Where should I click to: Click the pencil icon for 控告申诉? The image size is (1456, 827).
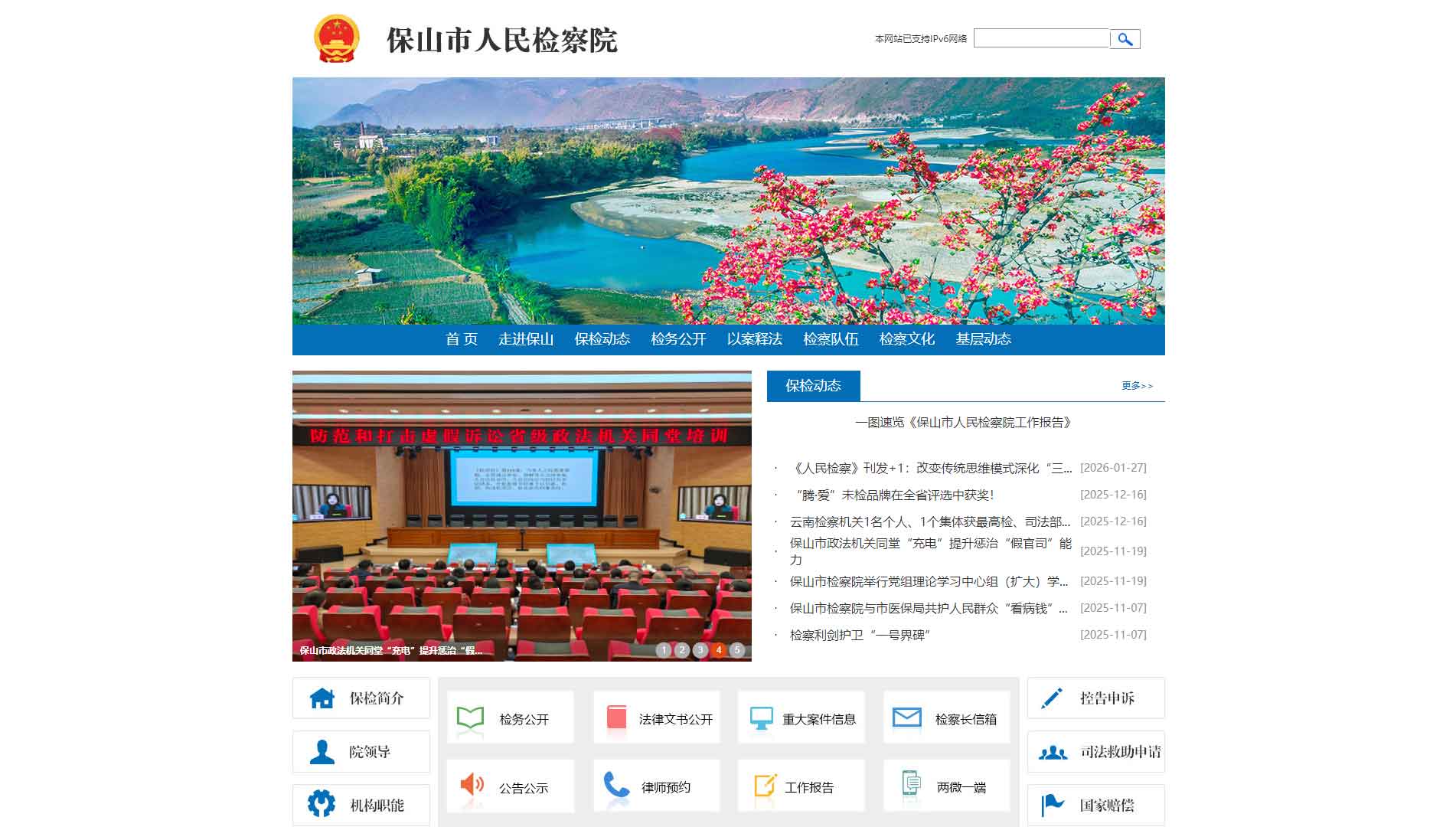tap(1052, 698)
